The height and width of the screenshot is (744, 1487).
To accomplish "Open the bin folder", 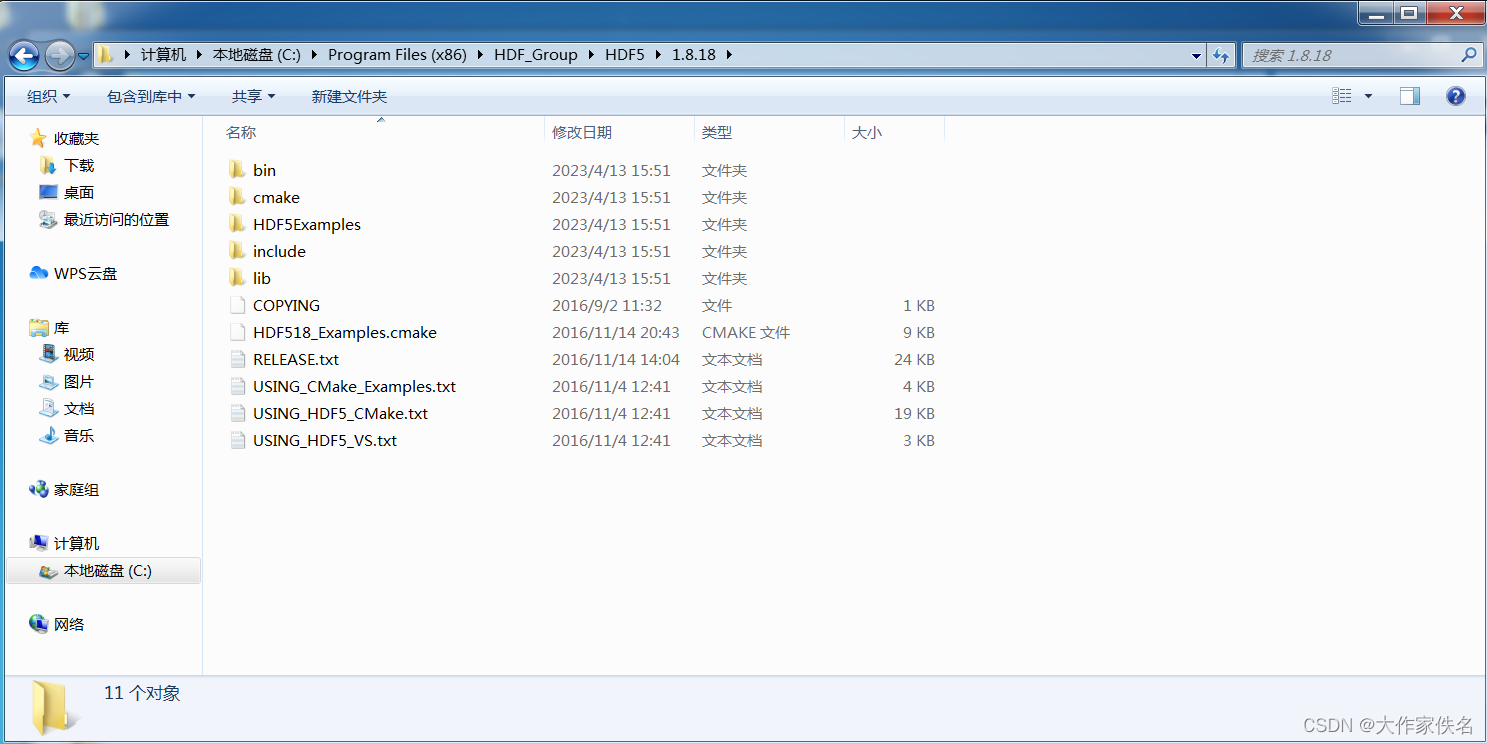I will tap(265, 170).
